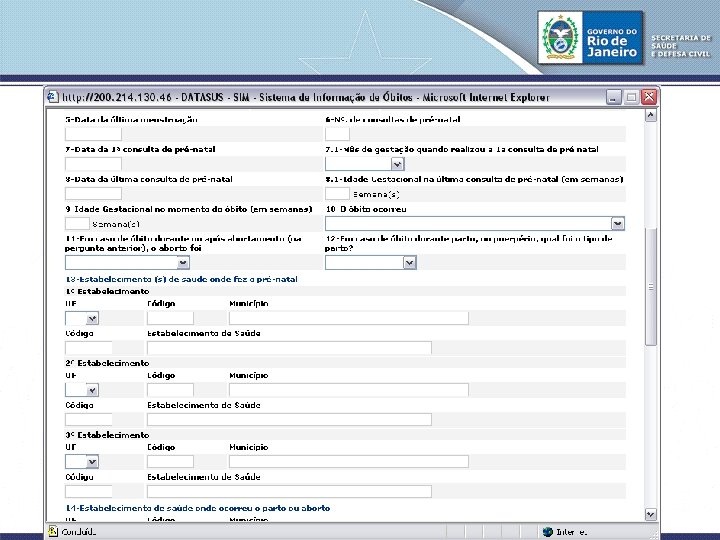Close the DATASUS SIM browser window

[649, 97]
